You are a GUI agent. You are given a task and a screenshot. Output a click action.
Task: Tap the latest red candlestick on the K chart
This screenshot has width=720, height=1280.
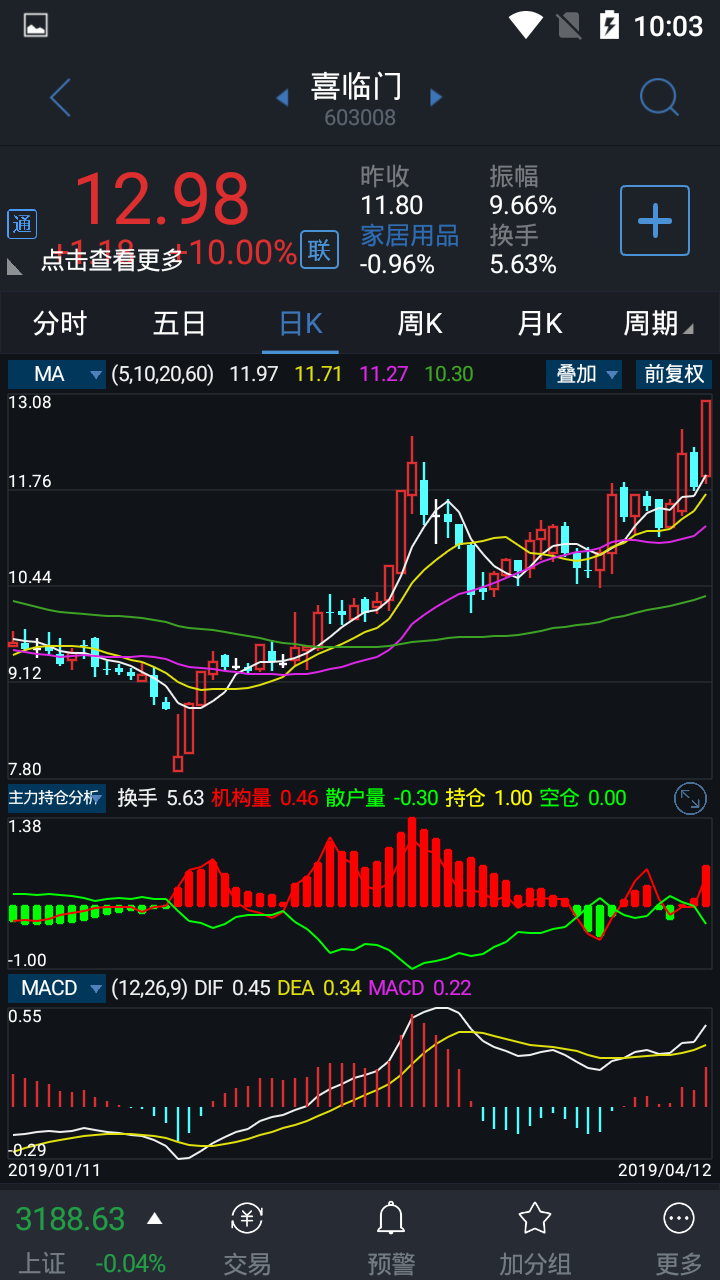click(x=706, y=438)
